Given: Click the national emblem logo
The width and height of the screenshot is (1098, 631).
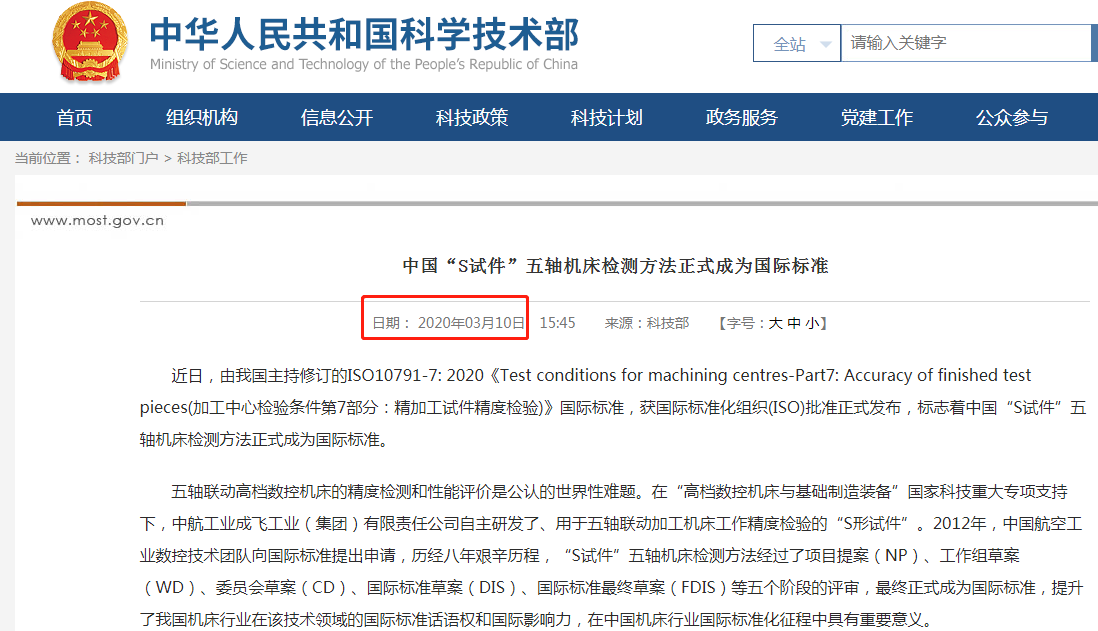Looking at the screenshot, I should pyautogui.click(x=88, y=42).
